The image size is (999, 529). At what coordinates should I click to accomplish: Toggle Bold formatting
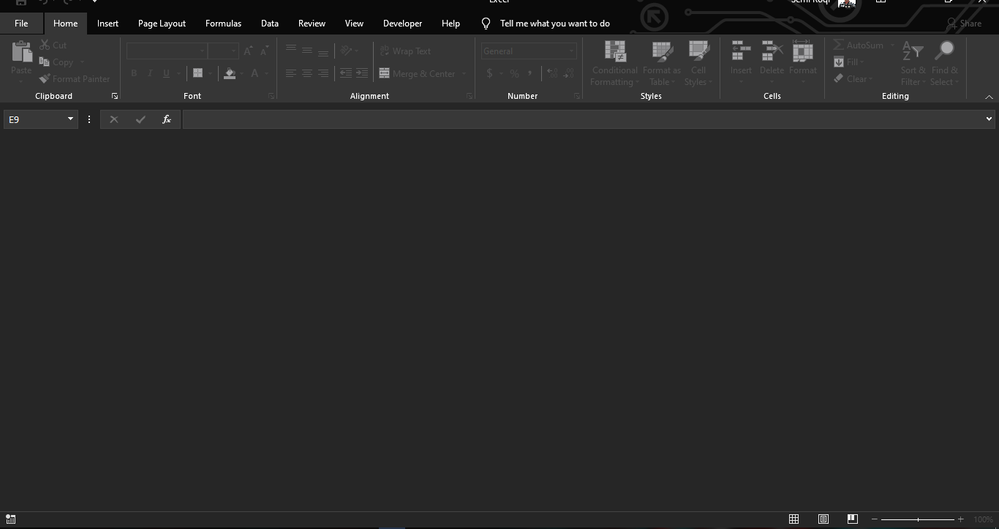134,73
